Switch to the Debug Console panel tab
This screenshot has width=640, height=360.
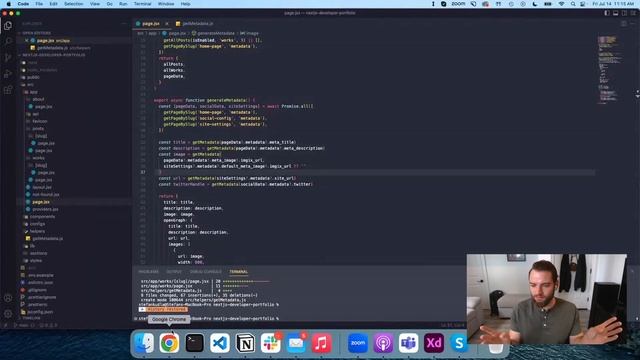[x=206, y=272]
